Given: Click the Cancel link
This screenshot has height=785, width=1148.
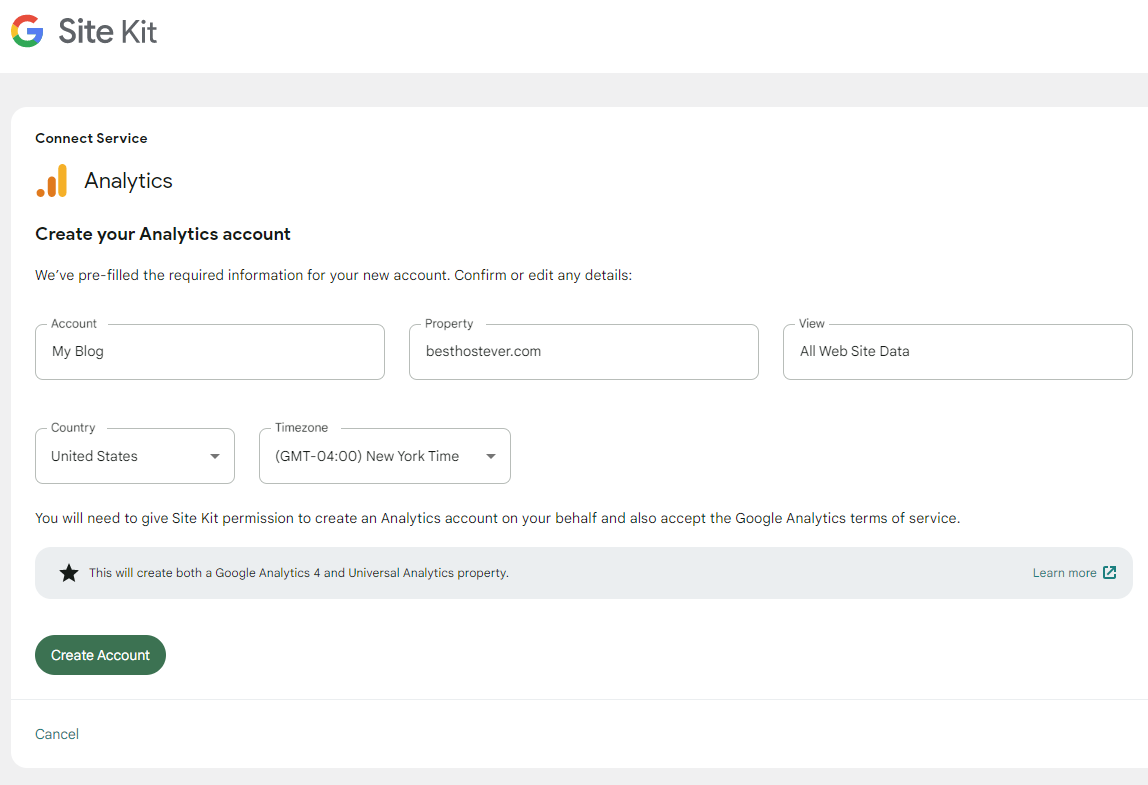Looking at the screenshot, I should coord(57,734).
